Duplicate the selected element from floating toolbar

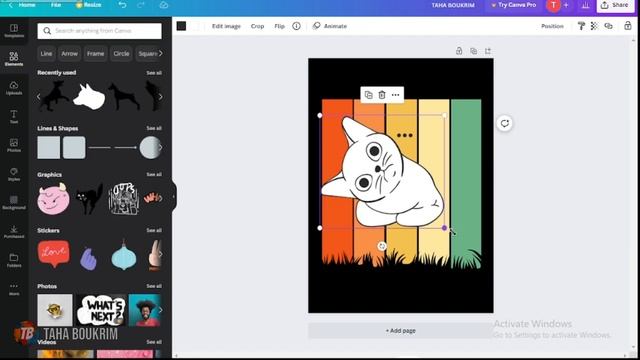point(368,95)
